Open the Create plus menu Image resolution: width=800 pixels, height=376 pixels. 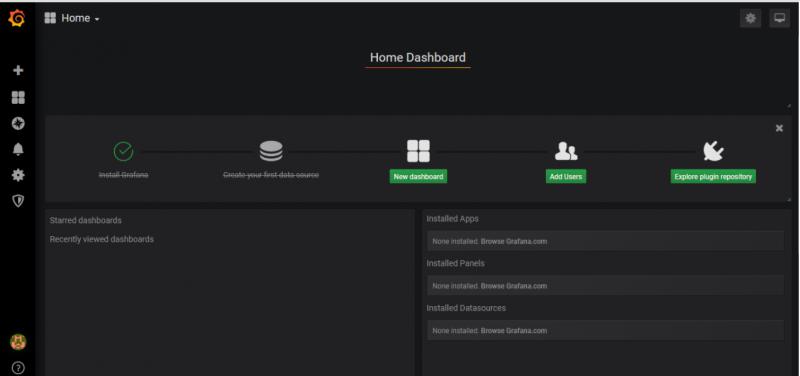(x=18, y=70)
